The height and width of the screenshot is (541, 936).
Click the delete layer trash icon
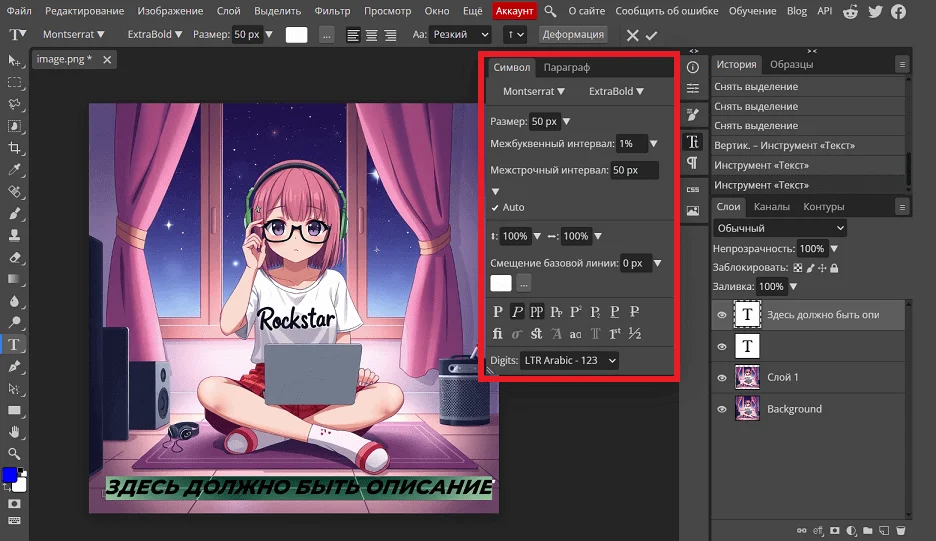coord(900,530)
